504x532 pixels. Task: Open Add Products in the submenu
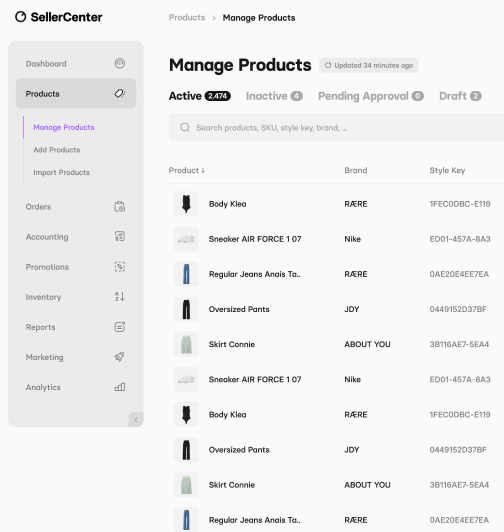click(x=57, y=150)
